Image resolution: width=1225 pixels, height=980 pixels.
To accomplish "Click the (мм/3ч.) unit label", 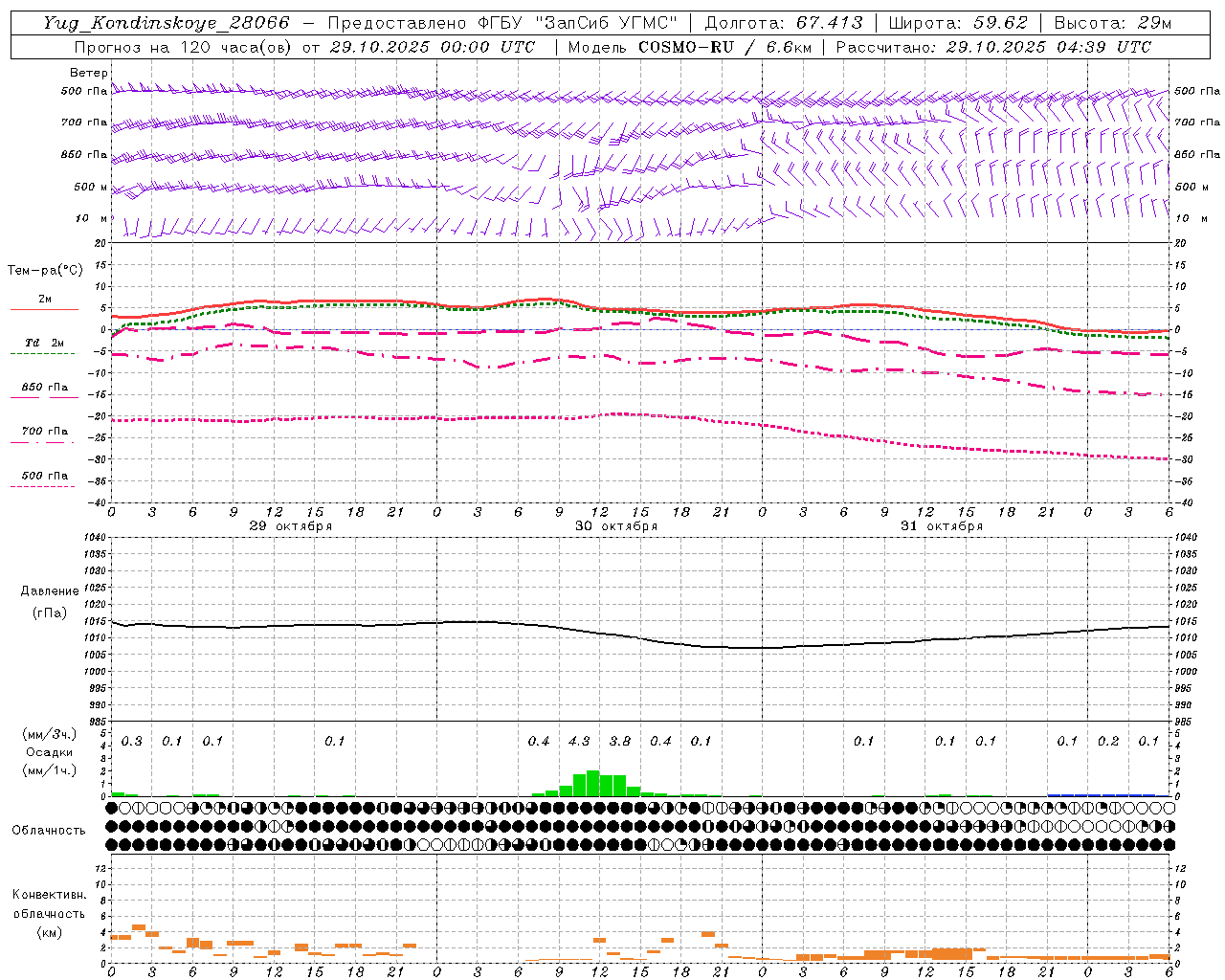I will click(x=50, y=734).
